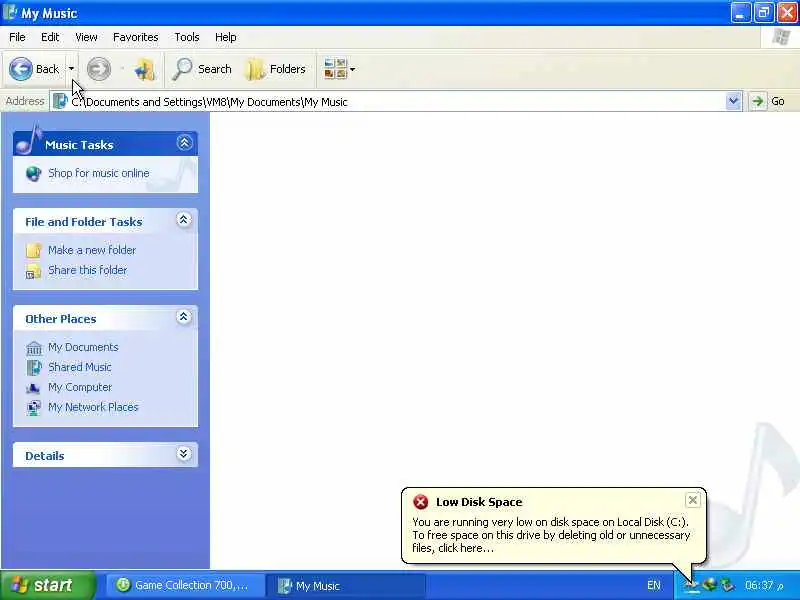The width and height of the screenshot is (800, 600).
Task: Click the My Documents icon in sidebar
Action: point(34,348)
